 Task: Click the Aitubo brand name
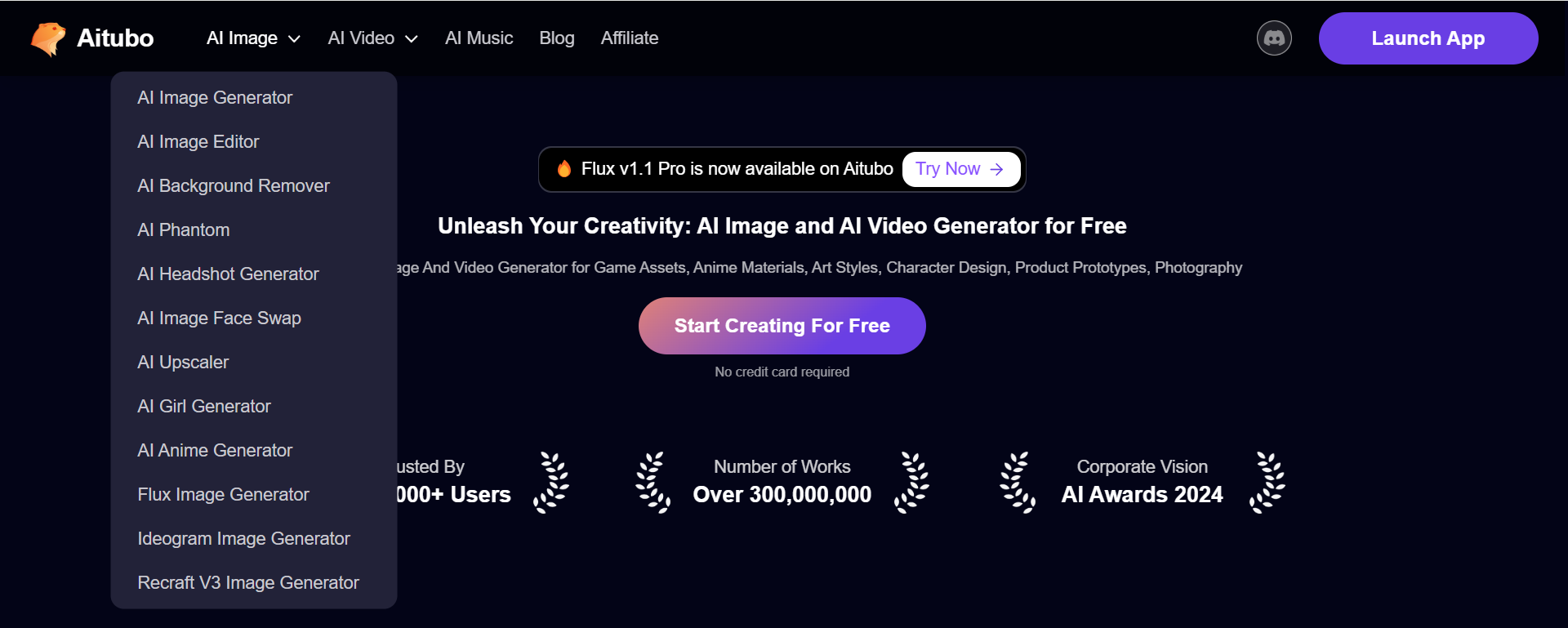(x=115, y=38)
